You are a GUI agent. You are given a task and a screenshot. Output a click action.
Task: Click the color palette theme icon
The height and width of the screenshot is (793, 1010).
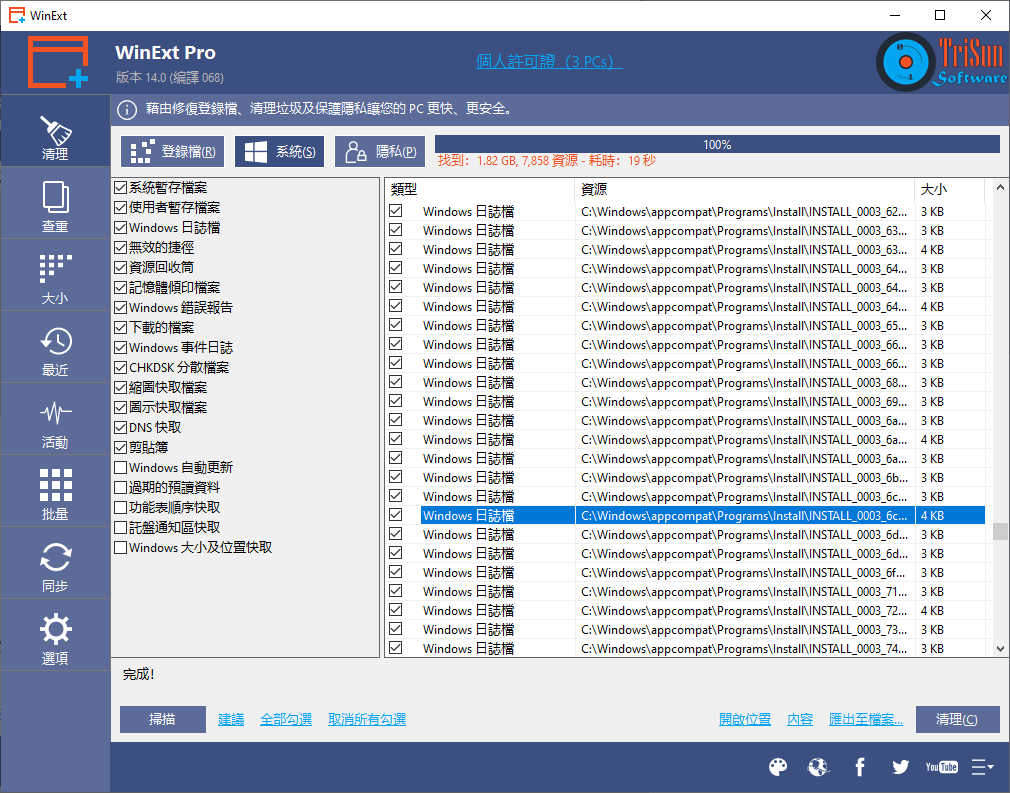tap(778, 767)
